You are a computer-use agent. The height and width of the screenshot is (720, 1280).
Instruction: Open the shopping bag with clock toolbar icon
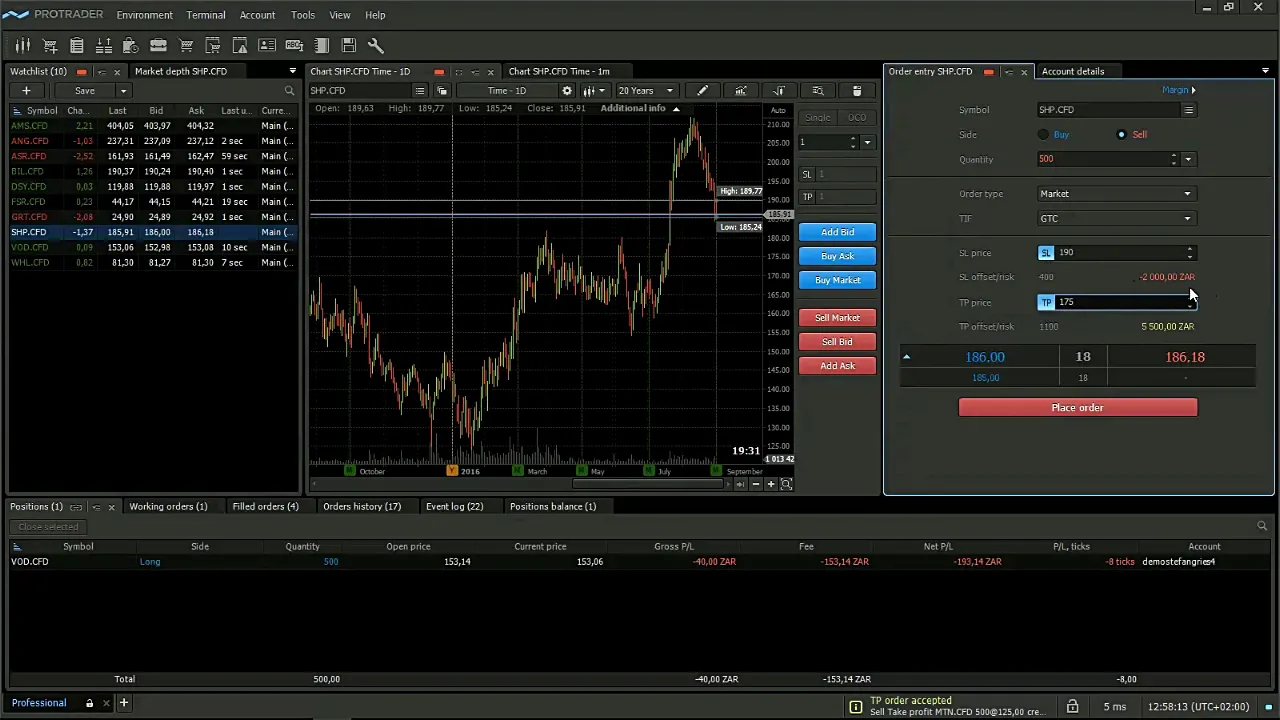tap(131, 45)
